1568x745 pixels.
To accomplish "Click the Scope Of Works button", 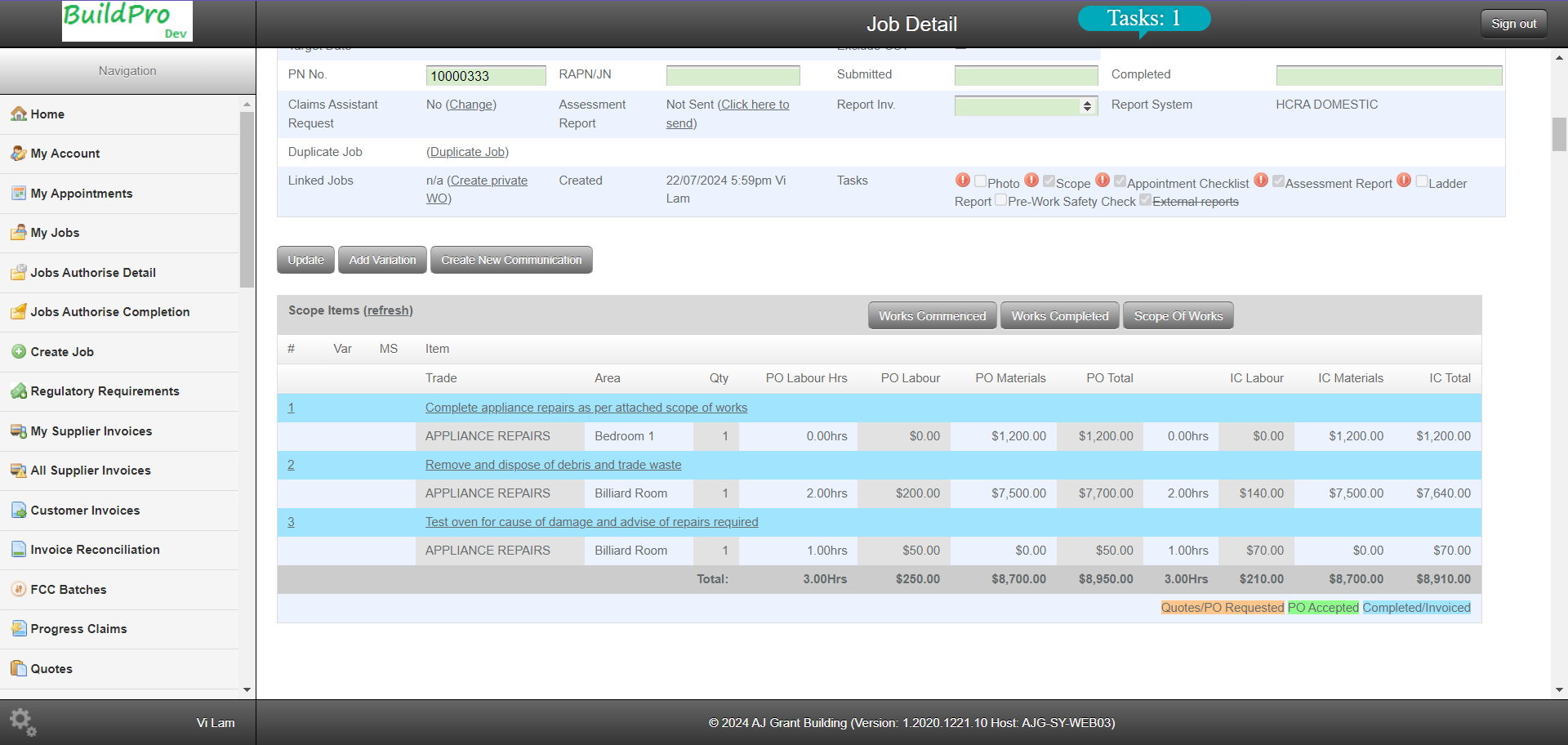I will coord(1178,315).
